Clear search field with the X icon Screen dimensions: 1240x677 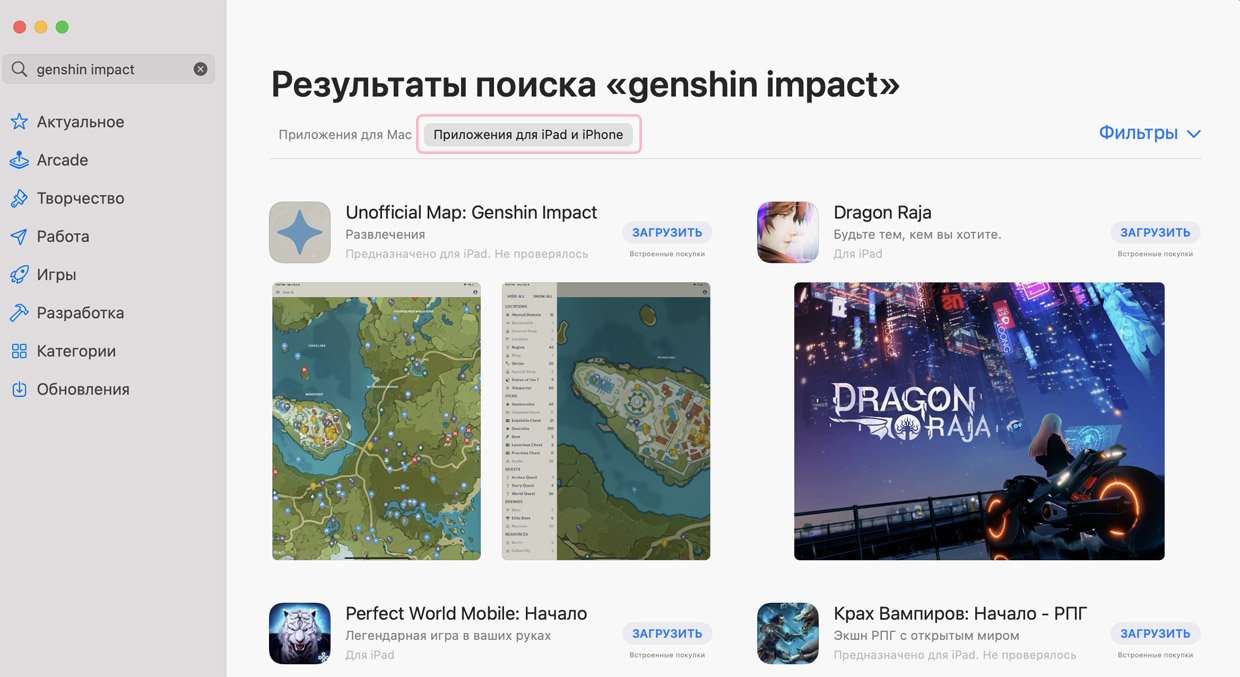200,69
